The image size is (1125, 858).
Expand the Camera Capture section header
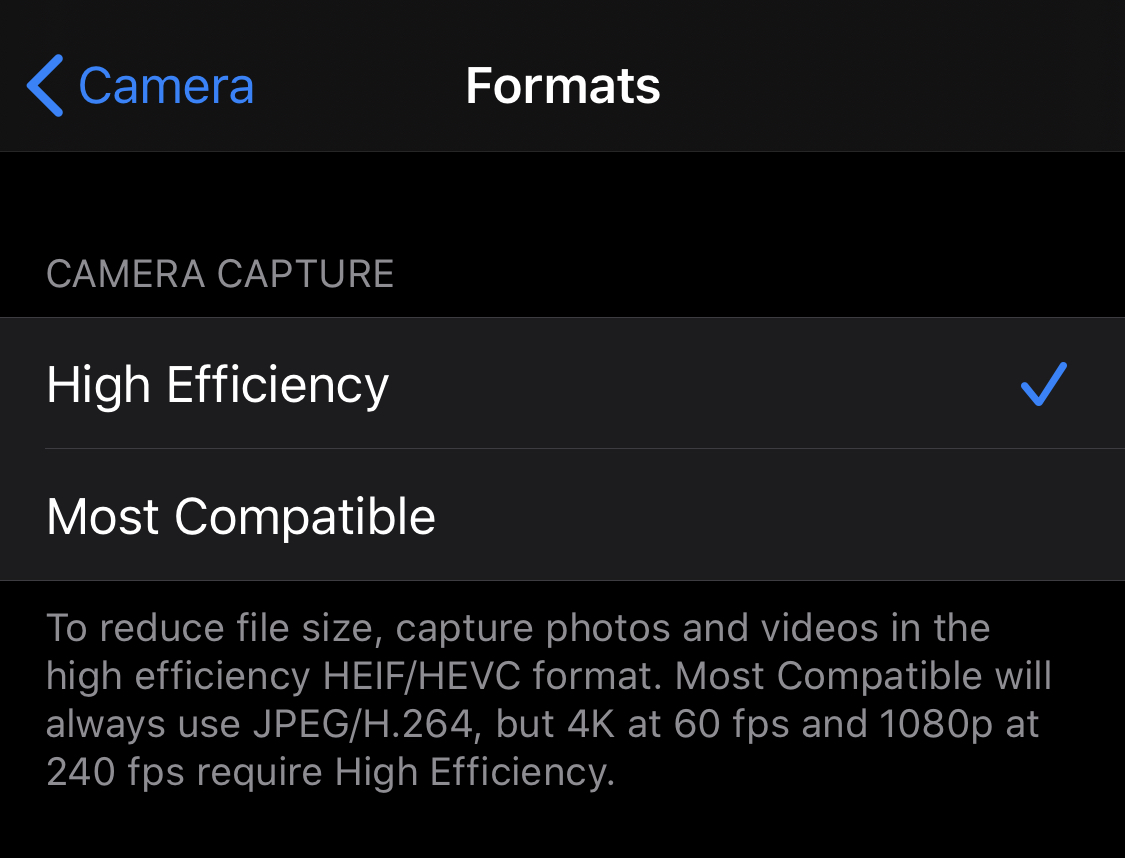[x=219, y=273]
